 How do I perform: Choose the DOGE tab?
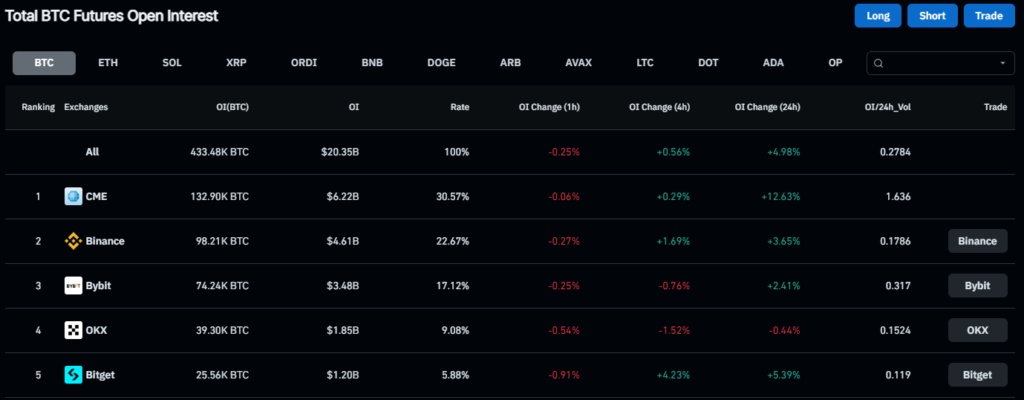441,63
